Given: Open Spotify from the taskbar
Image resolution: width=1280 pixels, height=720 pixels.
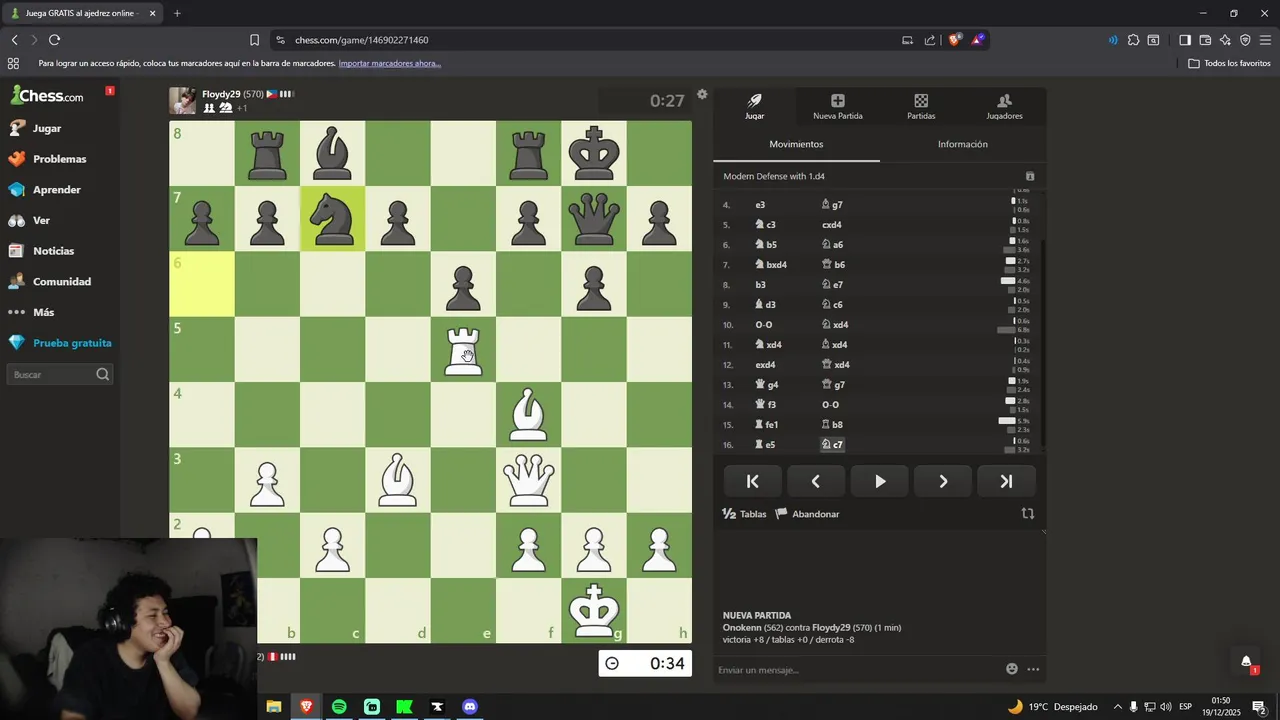Looking at the screenshot, I should [339, 707].
